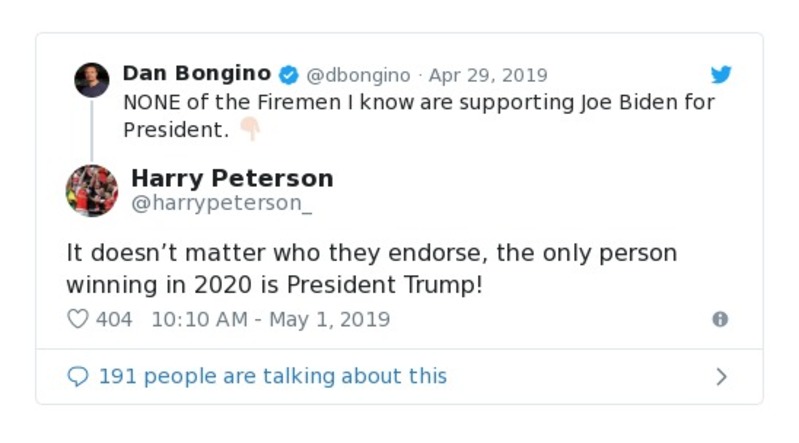Viewport: 799px width, 443px height.
Task: Click Dan Bongino's verified badge
Action: (x=288, y=75)
